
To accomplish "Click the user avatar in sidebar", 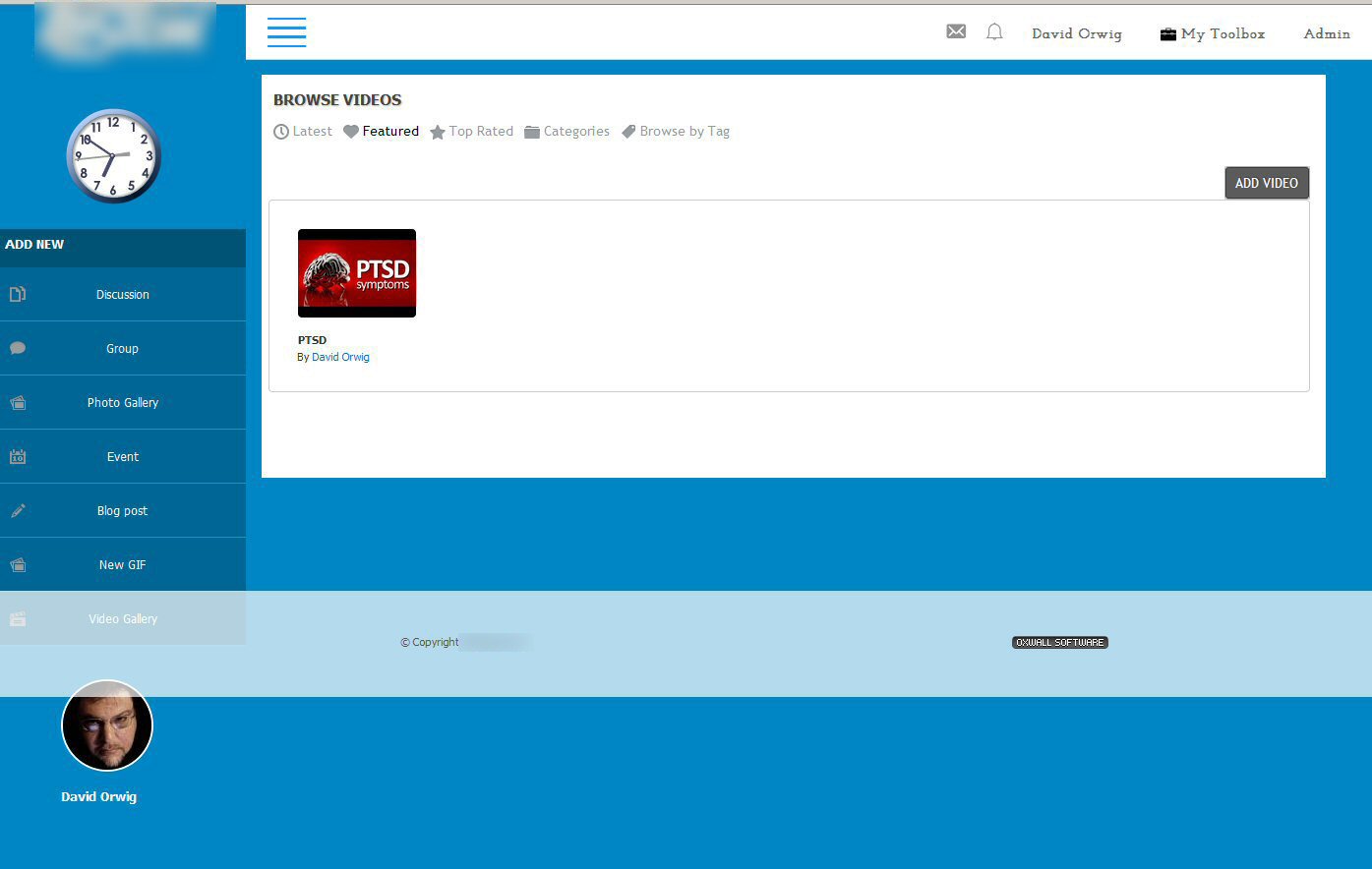I will coord(107,725).
